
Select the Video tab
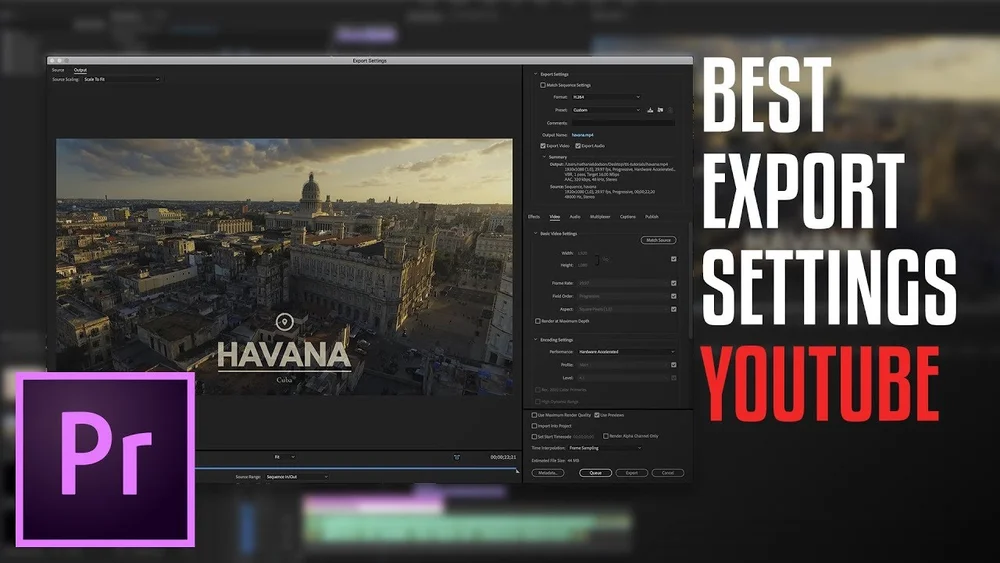pos(555,217)
